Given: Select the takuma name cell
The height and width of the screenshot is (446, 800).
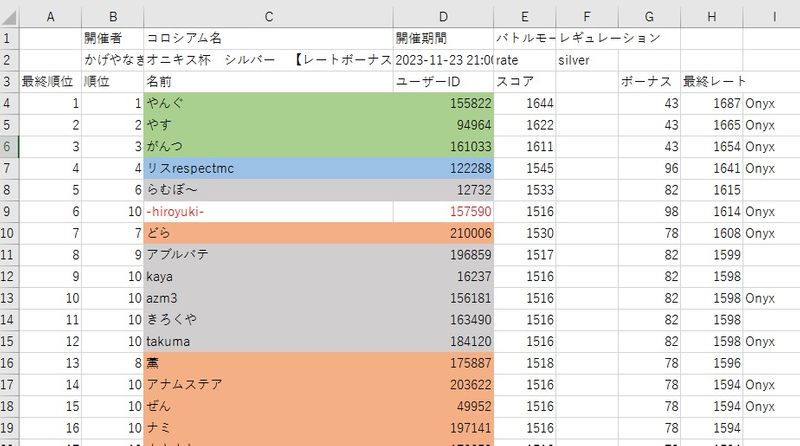Looking at the screenshot, I should point(269,341).
